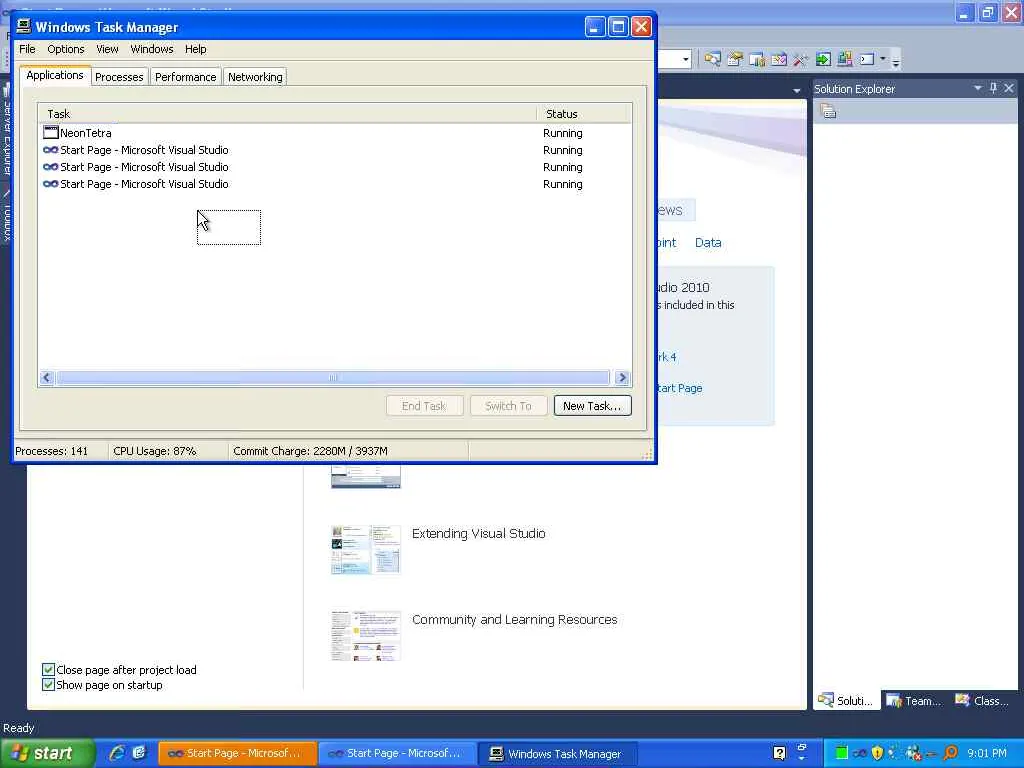Click the Object Browser toolbar icon
This screenshot has width=1024, height=768.
779,59
